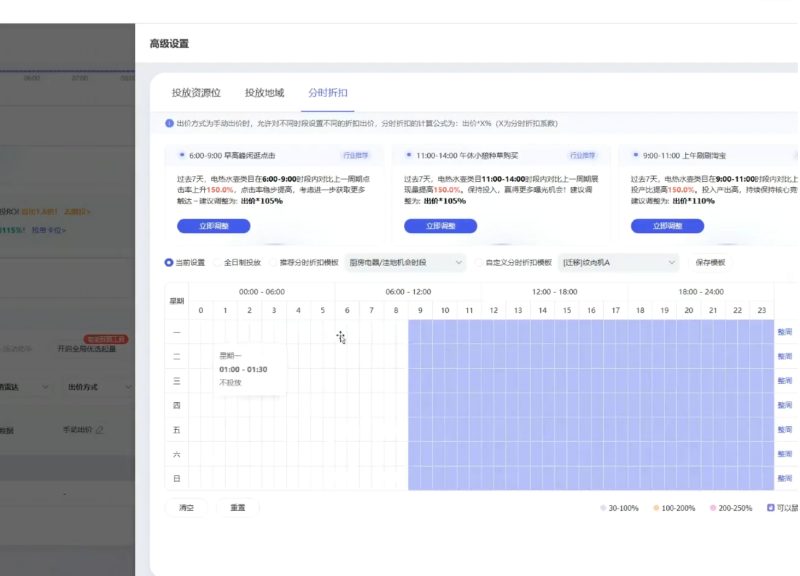The width and height of the screenshot is (800, 576).
Task: Click the 06:00 - 12:00 column group header
Action: click(x=408, y=292)
